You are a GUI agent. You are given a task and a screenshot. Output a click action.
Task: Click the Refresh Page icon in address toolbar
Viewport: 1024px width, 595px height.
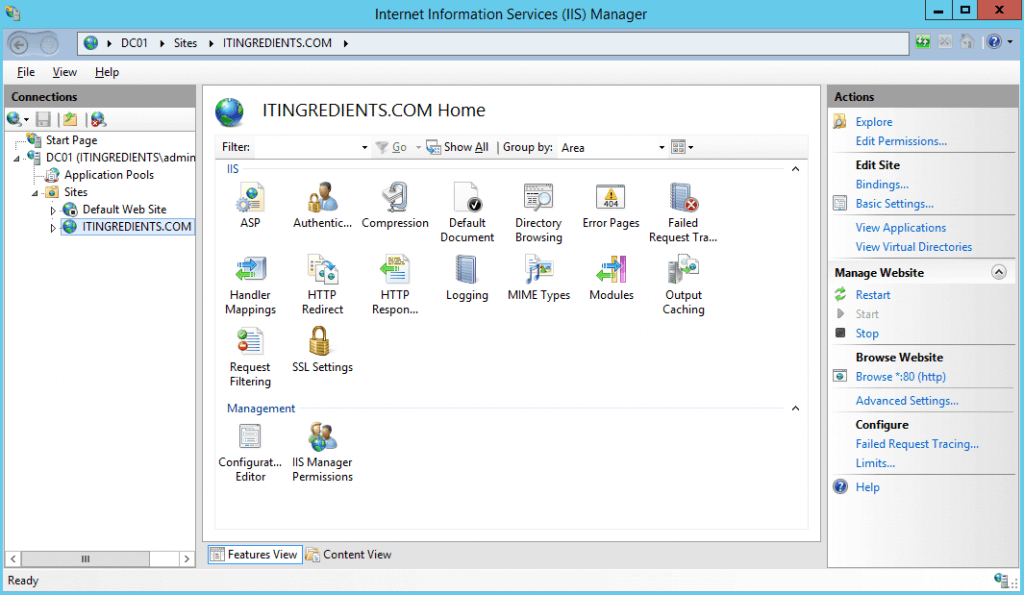tap(923, 42)
